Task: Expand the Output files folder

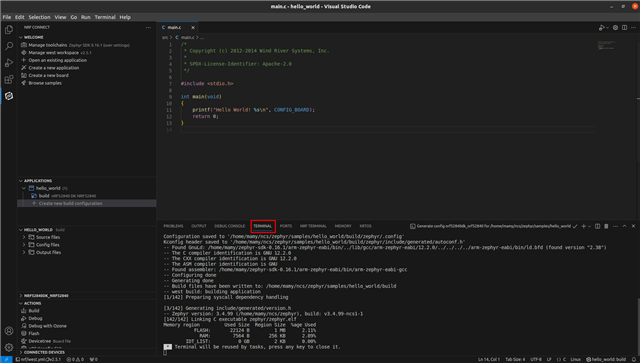Action: (x=24, y=252)
